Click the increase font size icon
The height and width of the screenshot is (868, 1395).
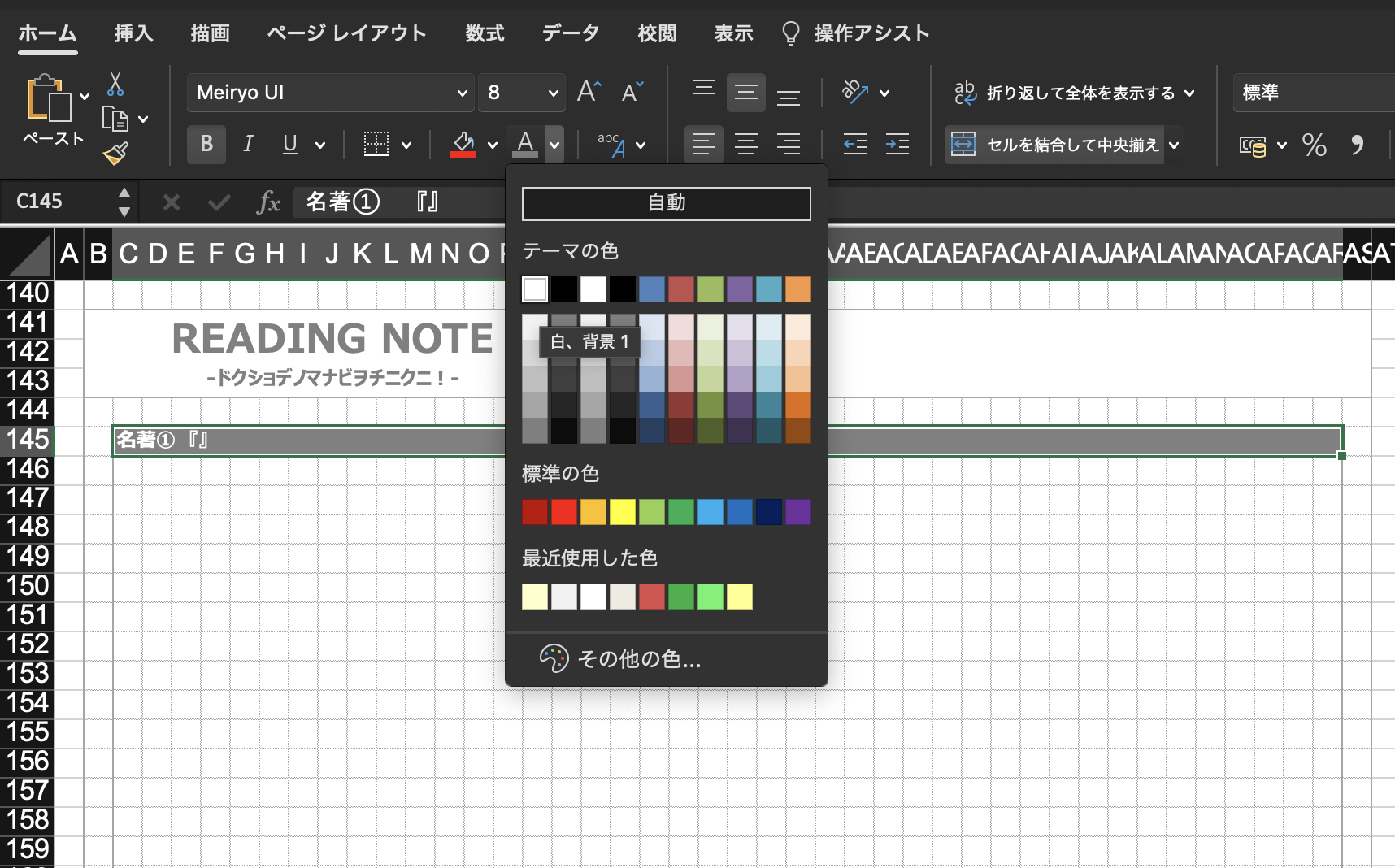589,92
